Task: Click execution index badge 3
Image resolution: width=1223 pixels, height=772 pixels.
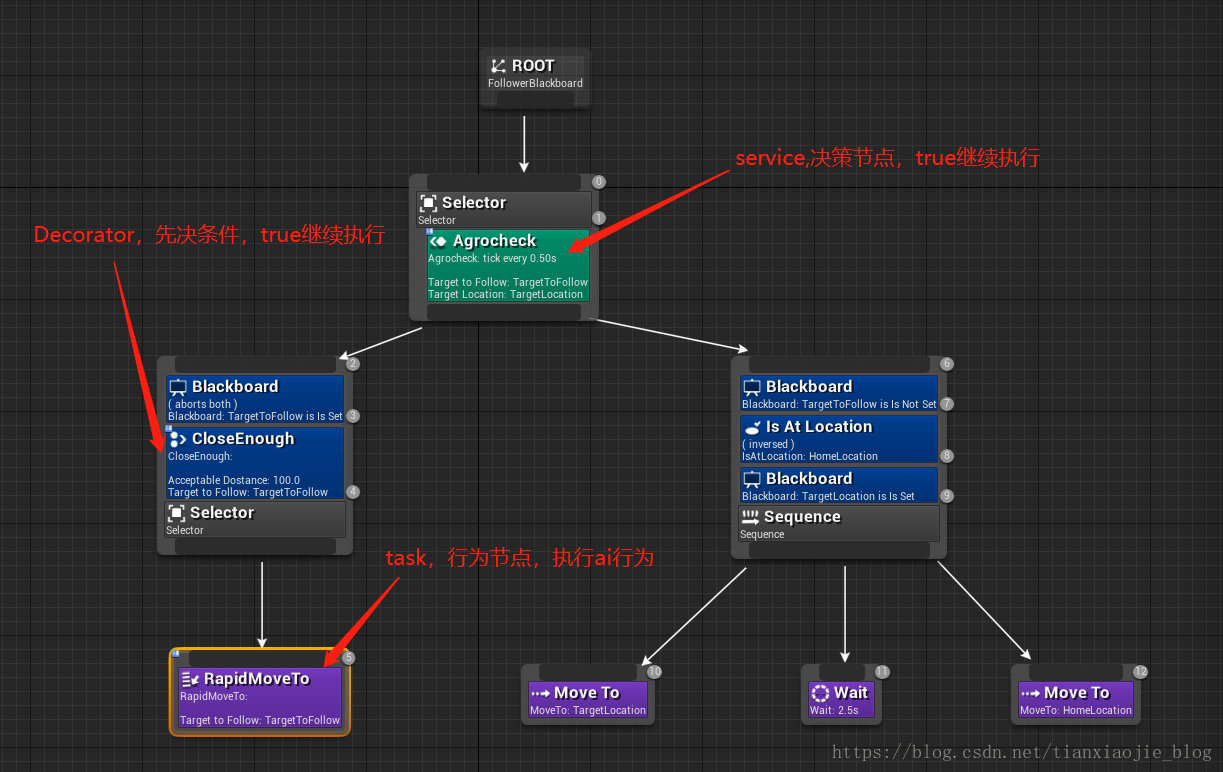Action: 353,416
